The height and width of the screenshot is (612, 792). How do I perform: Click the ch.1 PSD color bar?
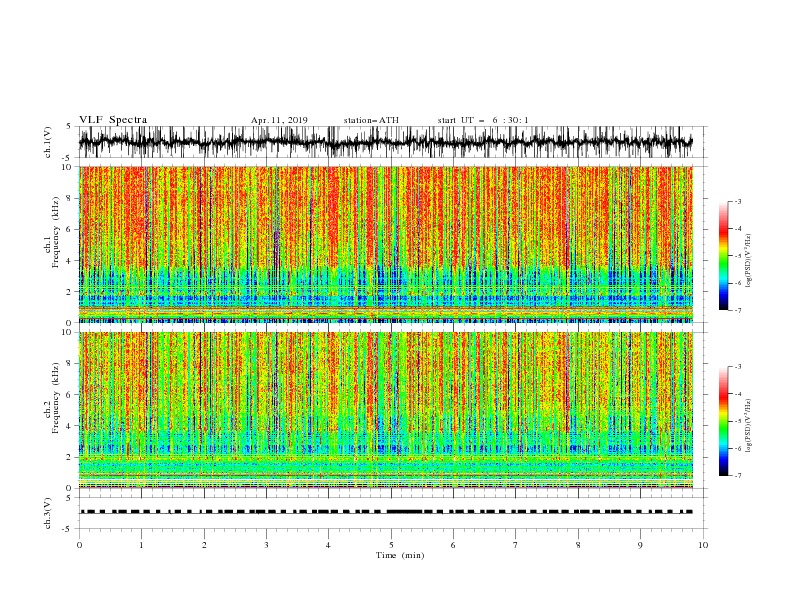(723, 256)
